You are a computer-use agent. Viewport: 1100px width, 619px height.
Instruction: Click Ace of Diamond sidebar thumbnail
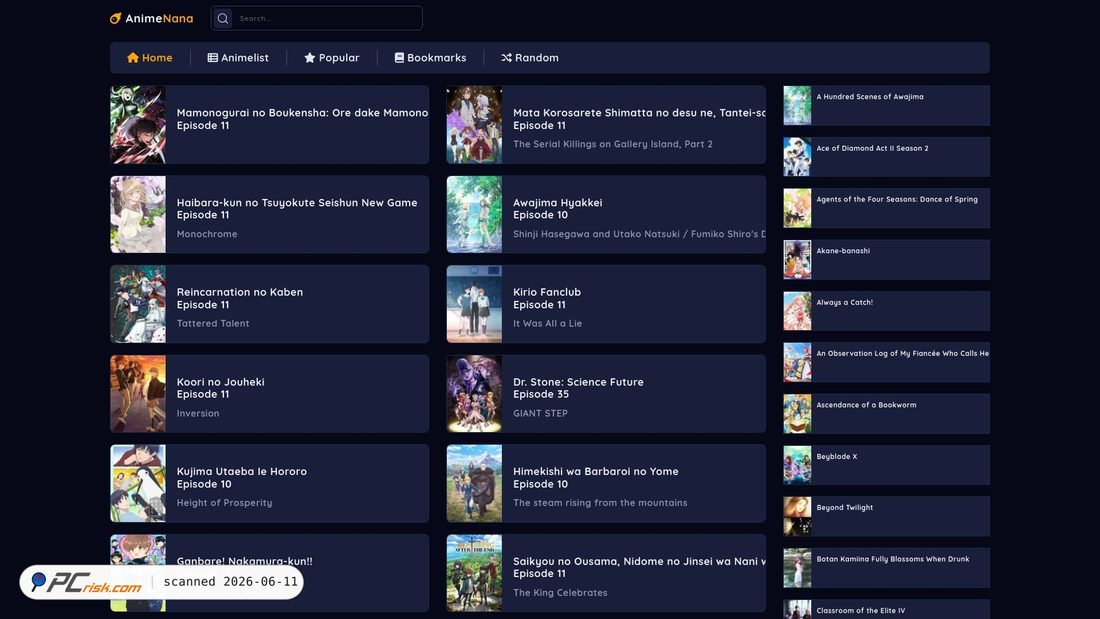tap(797, 157)
